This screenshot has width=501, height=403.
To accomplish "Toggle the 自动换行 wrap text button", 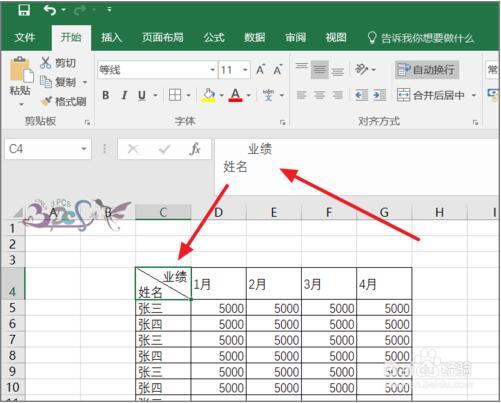I will coord(427,70).
